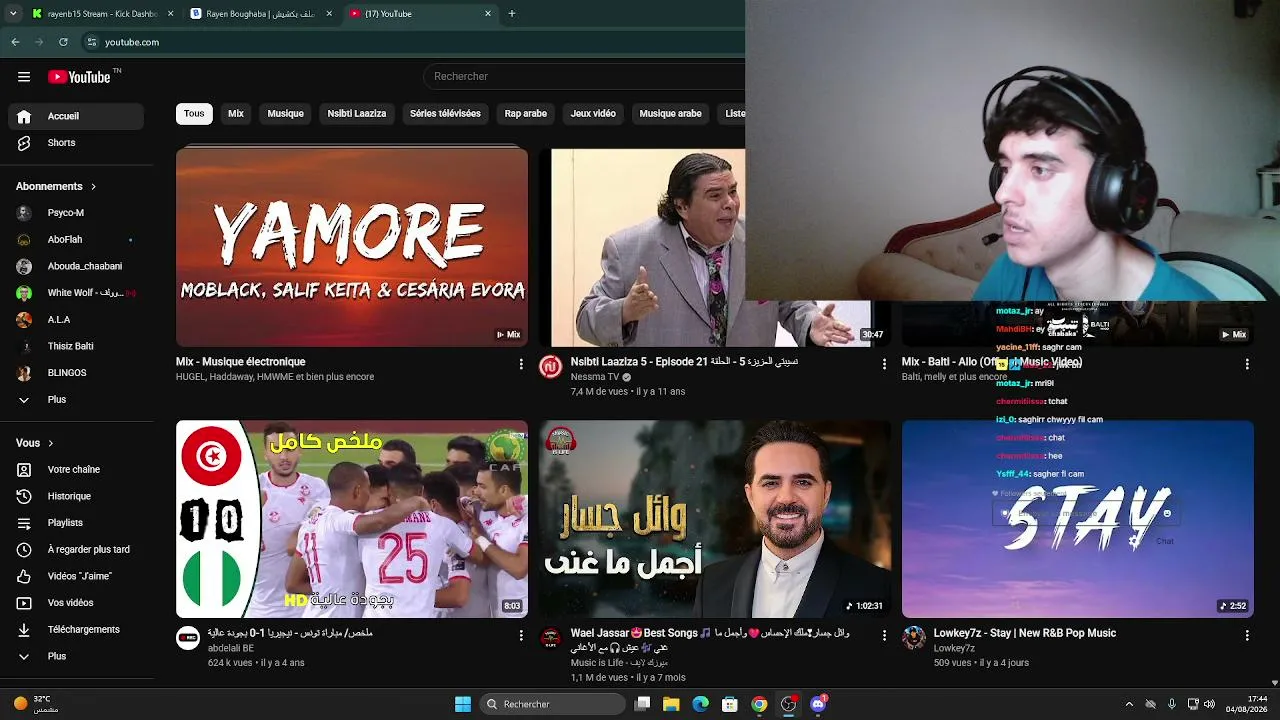Viewport: 1280px width, 720px height.
Task: Open the Historique page
Action: click(x=76, y=496)
